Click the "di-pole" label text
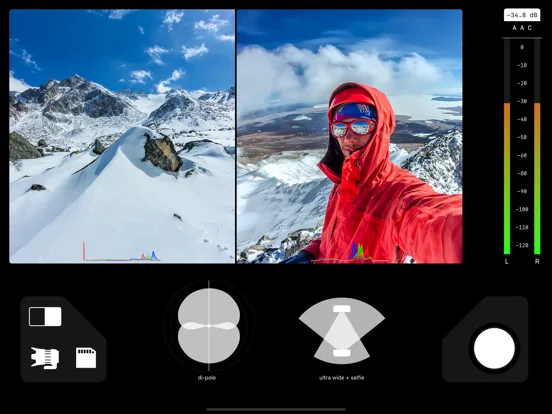Screen dimensions: 552x414 click(207, 378)
